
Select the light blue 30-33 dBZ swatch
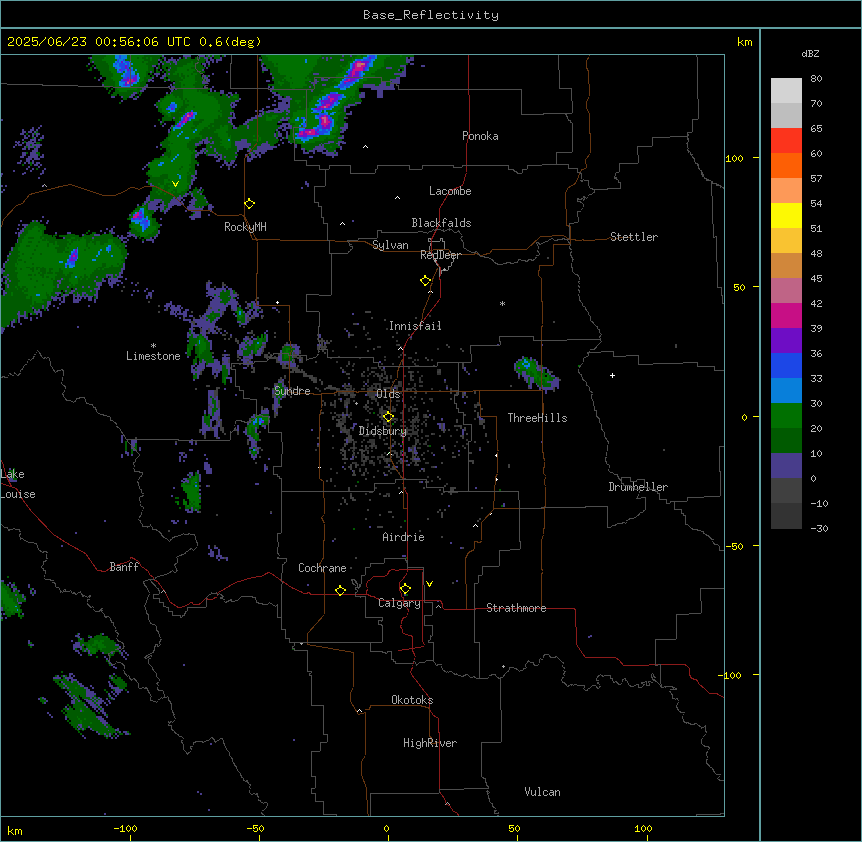pyautogui.click(x=786, y=390)
